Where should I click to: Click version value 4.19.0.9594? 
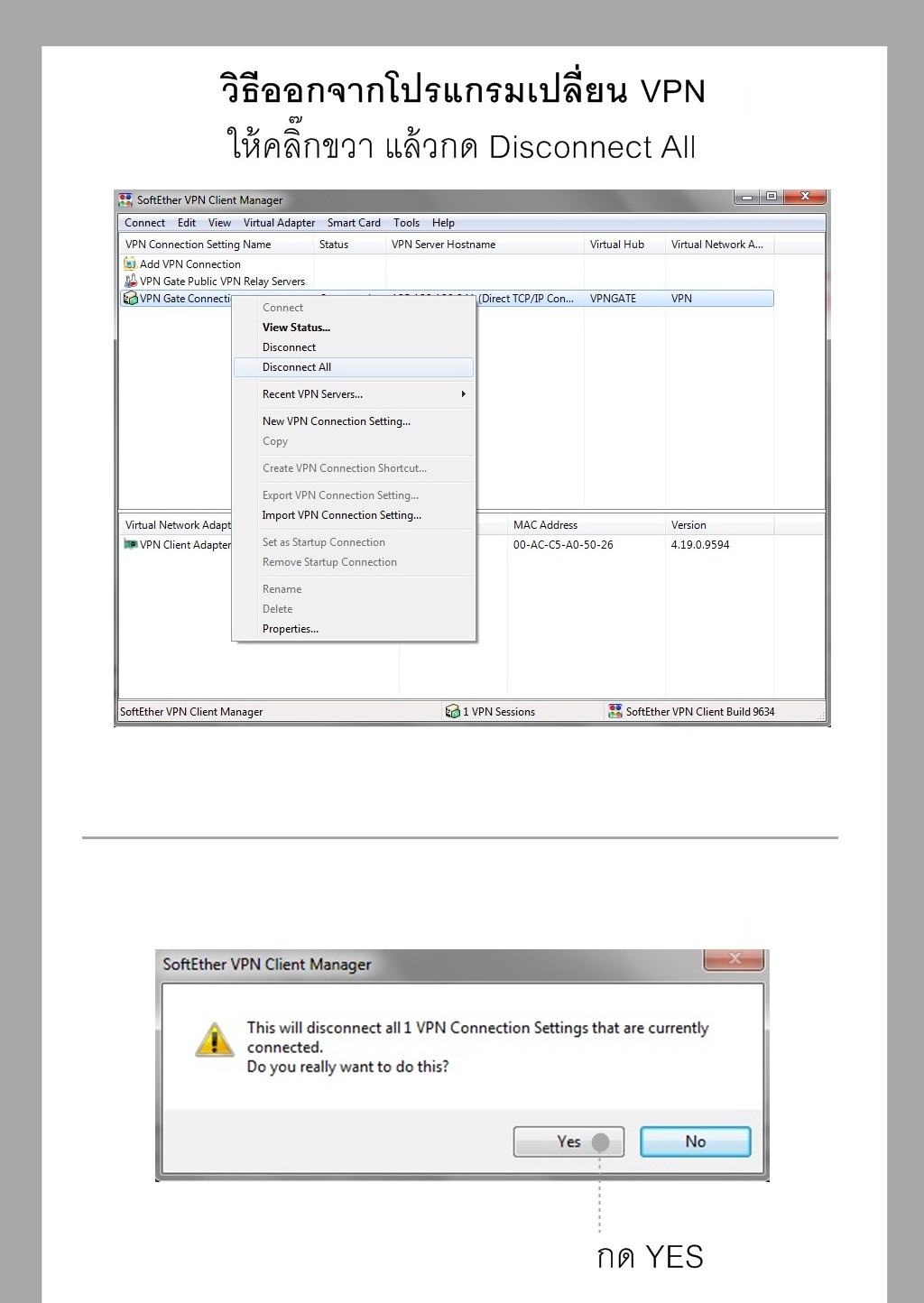[700, 545]
